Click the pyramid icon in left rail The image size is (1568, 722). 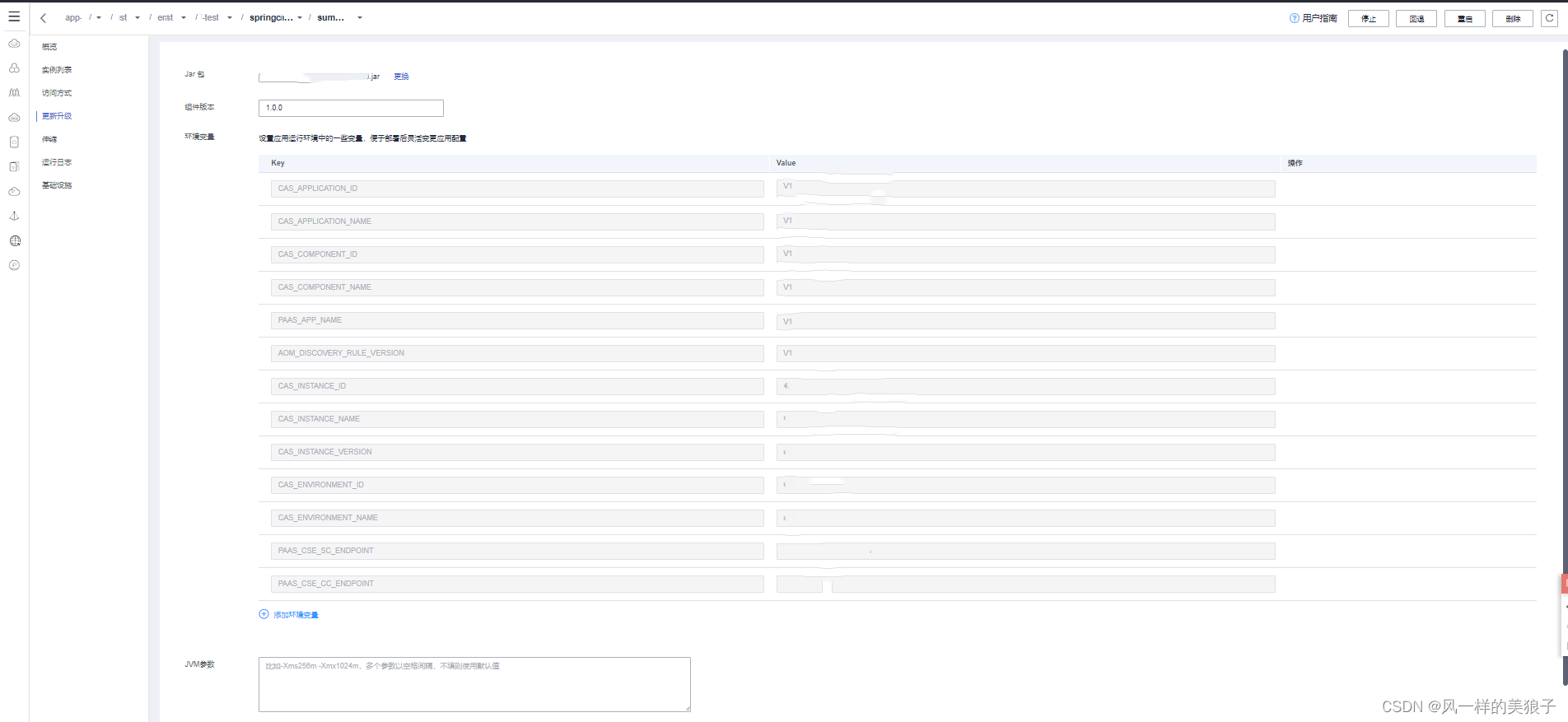[14, 216]
